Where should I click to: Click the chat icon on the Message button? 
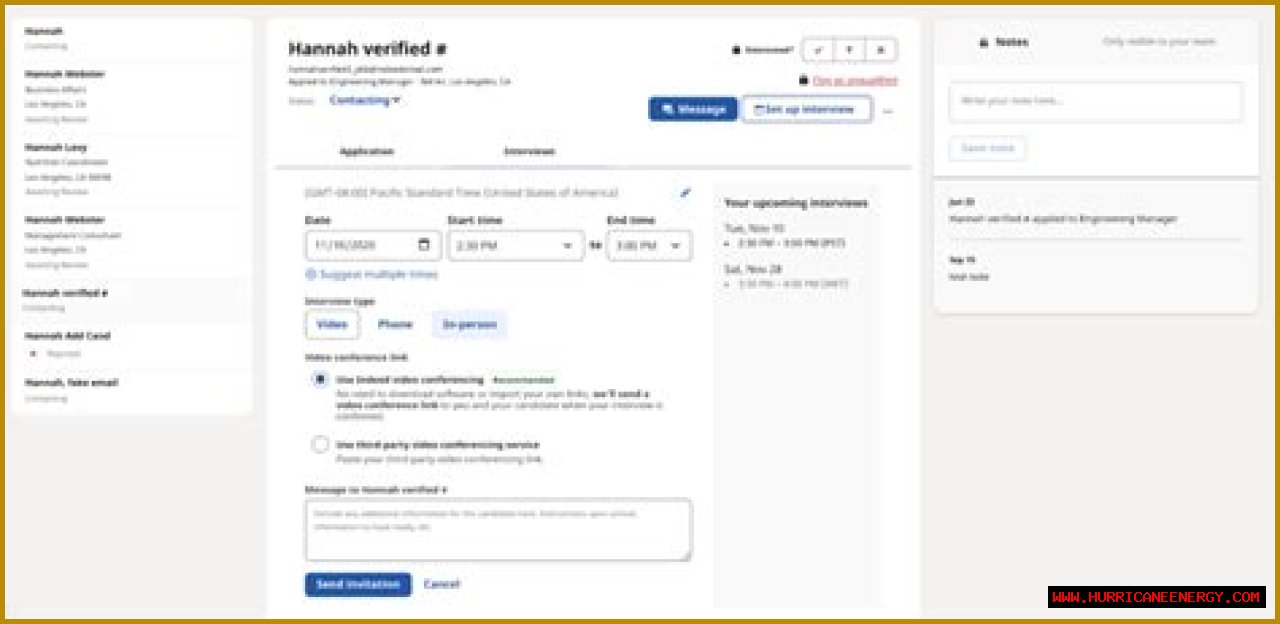(x=669, y=109)
